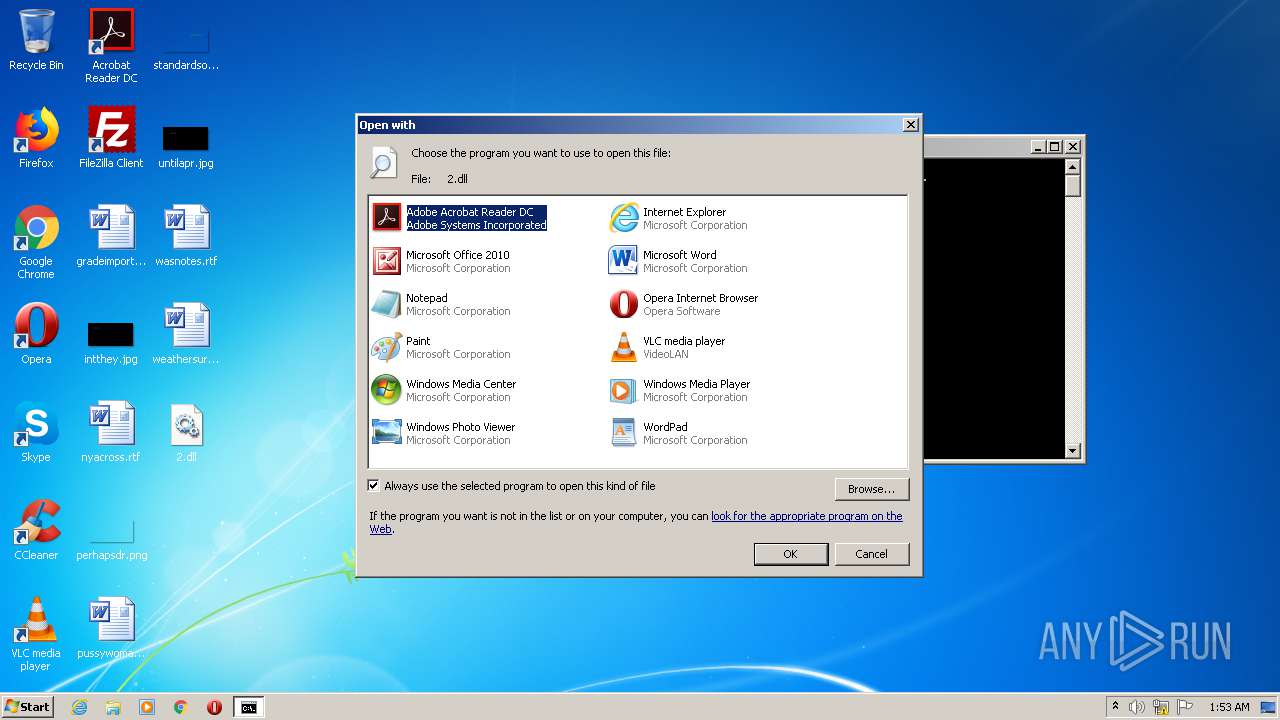This screenshot has width=1280, height=720.
Task: Confirm with the OK button
Action: [x=790, y=554]
